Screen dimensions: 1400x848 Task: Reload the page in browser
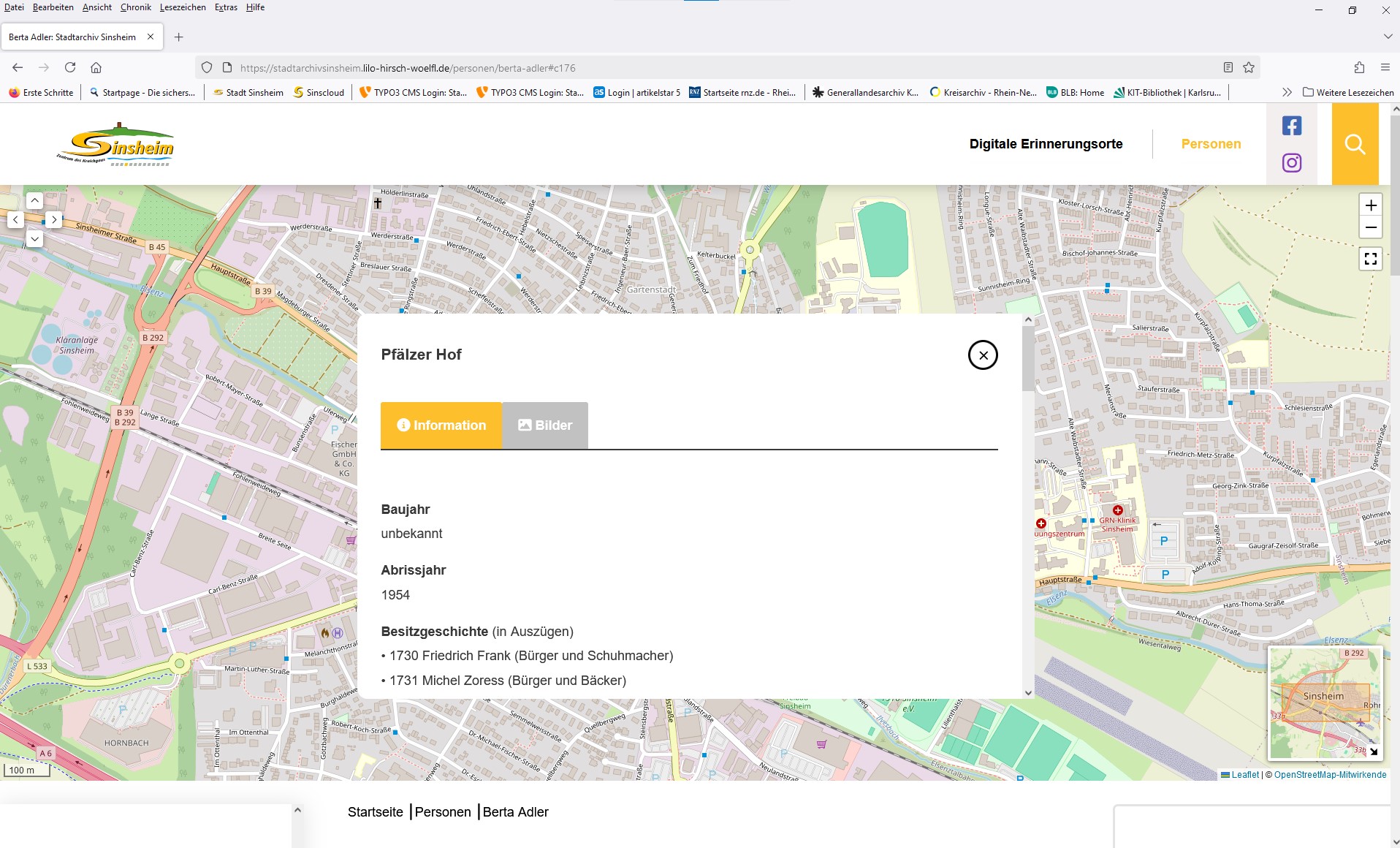click(70, 68)
